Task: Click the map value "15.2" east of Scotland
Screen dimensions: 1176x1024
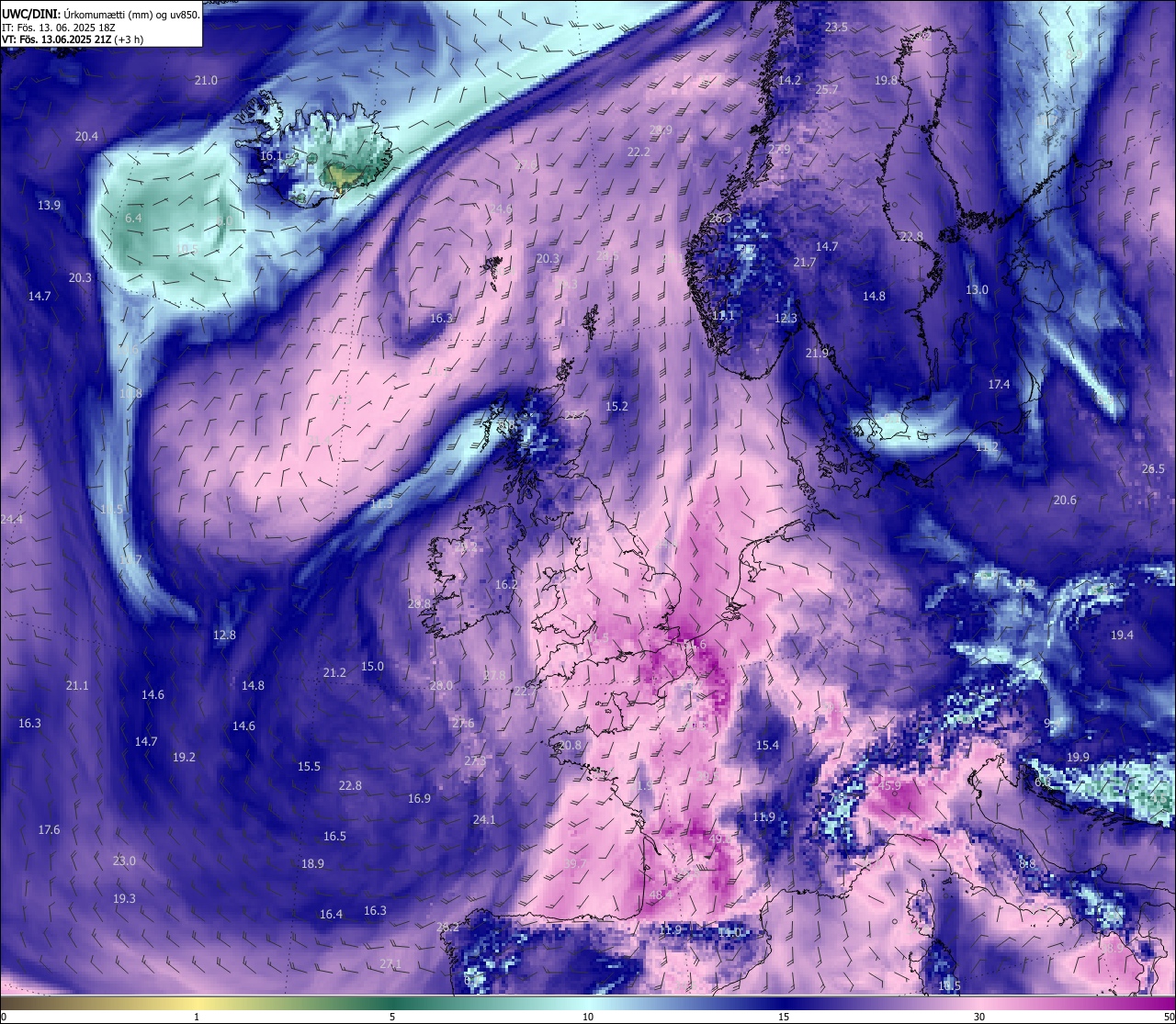Action: [616, 407]
